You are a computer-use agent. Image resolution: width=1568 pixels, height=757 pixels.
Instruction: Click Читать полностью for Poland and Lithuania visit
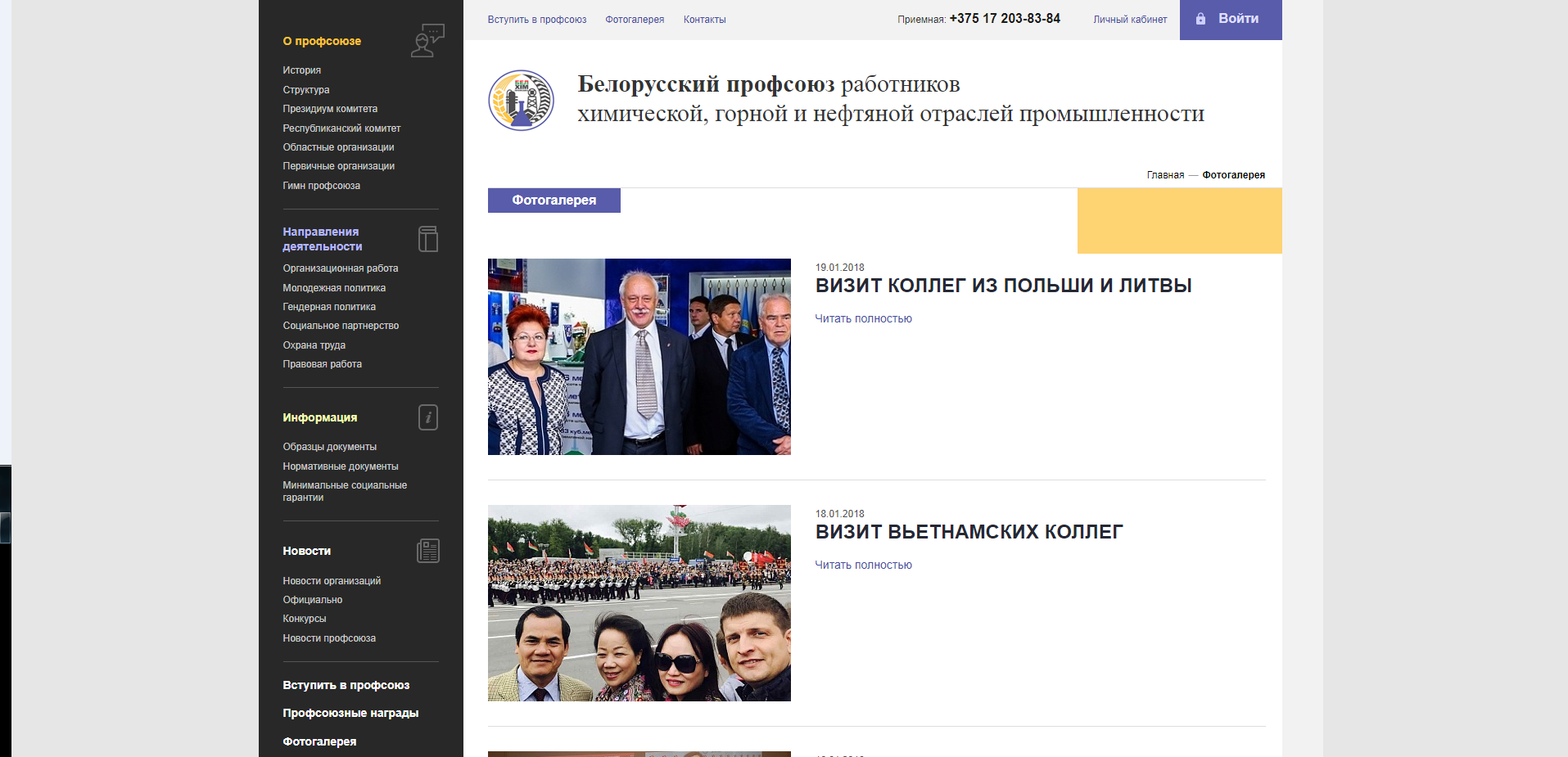(864, 319)
